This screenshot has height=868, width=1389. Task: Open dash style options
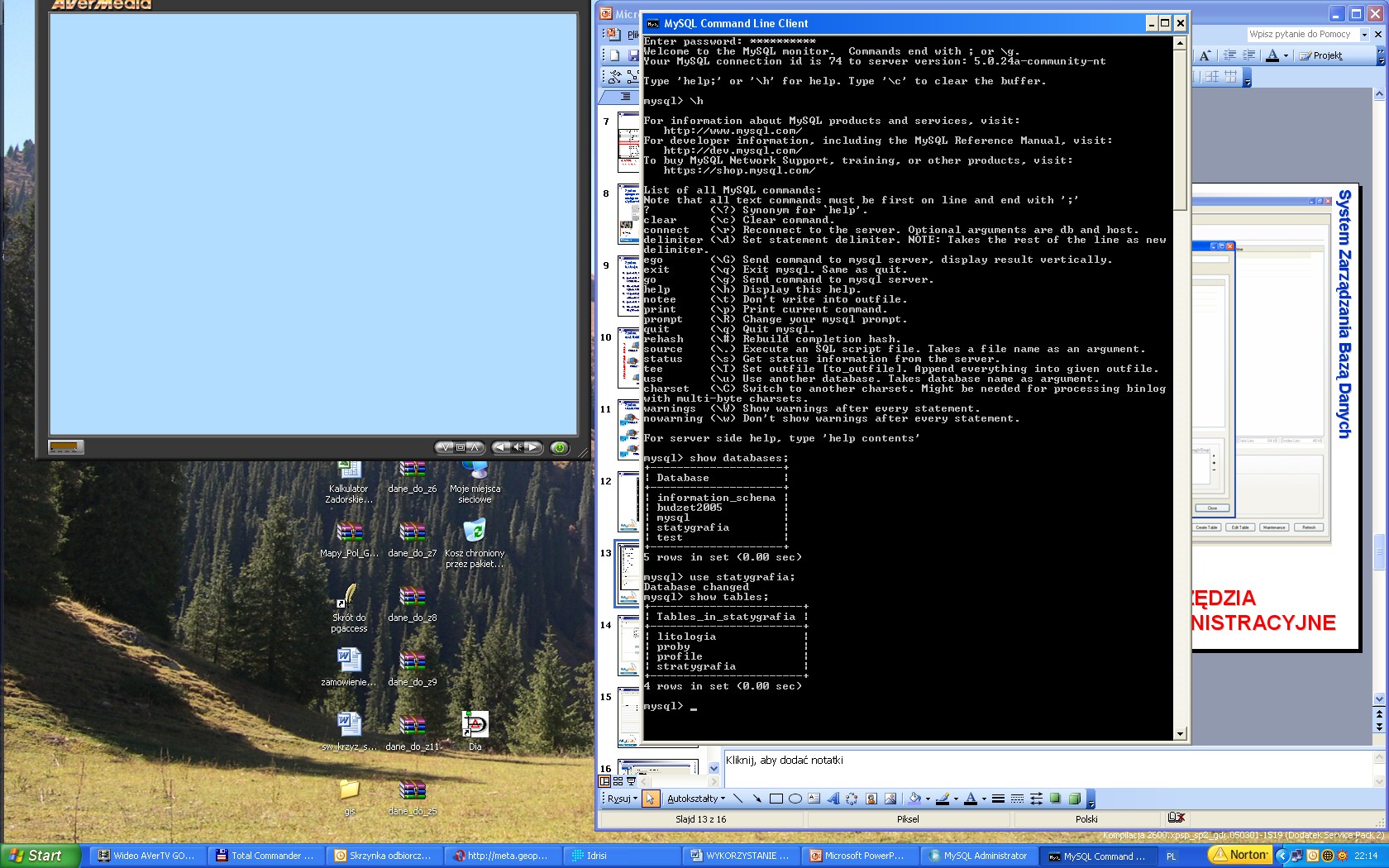tap(1017, 799)
